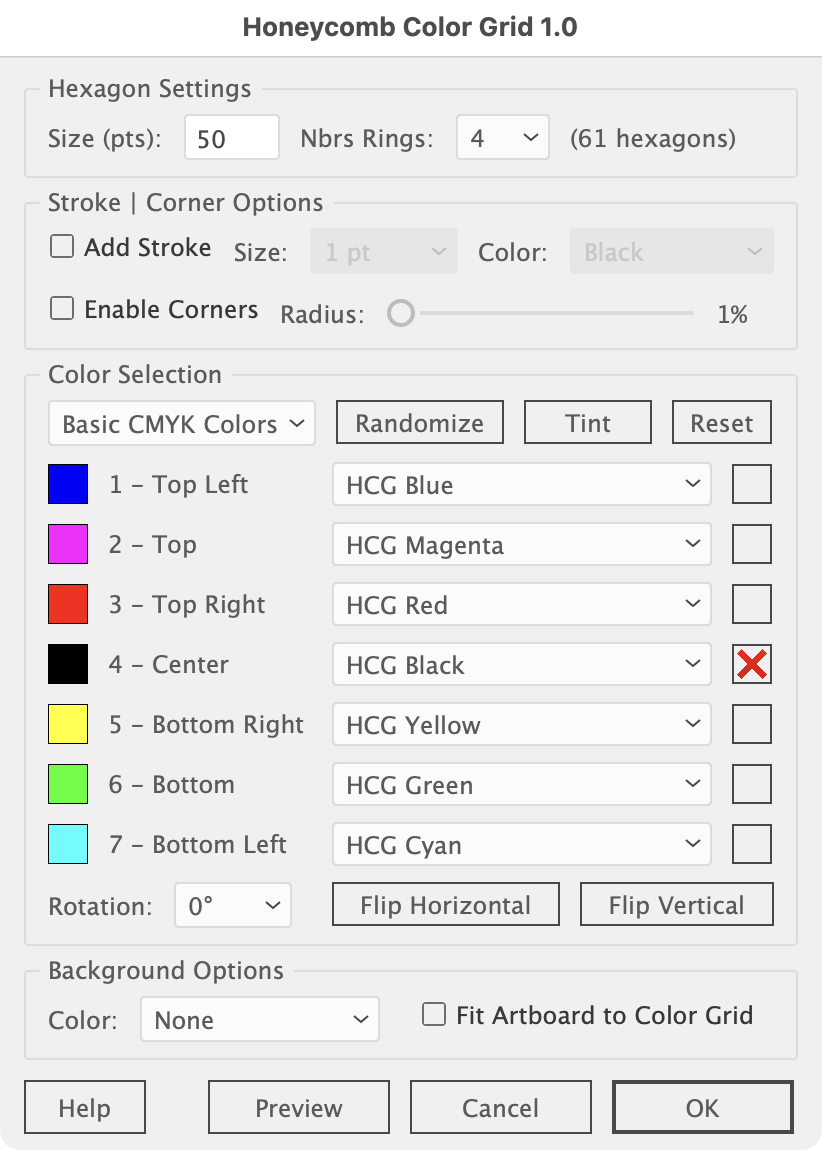
Task: Click the blue Top Left color swatch
Action: [68, 485]
